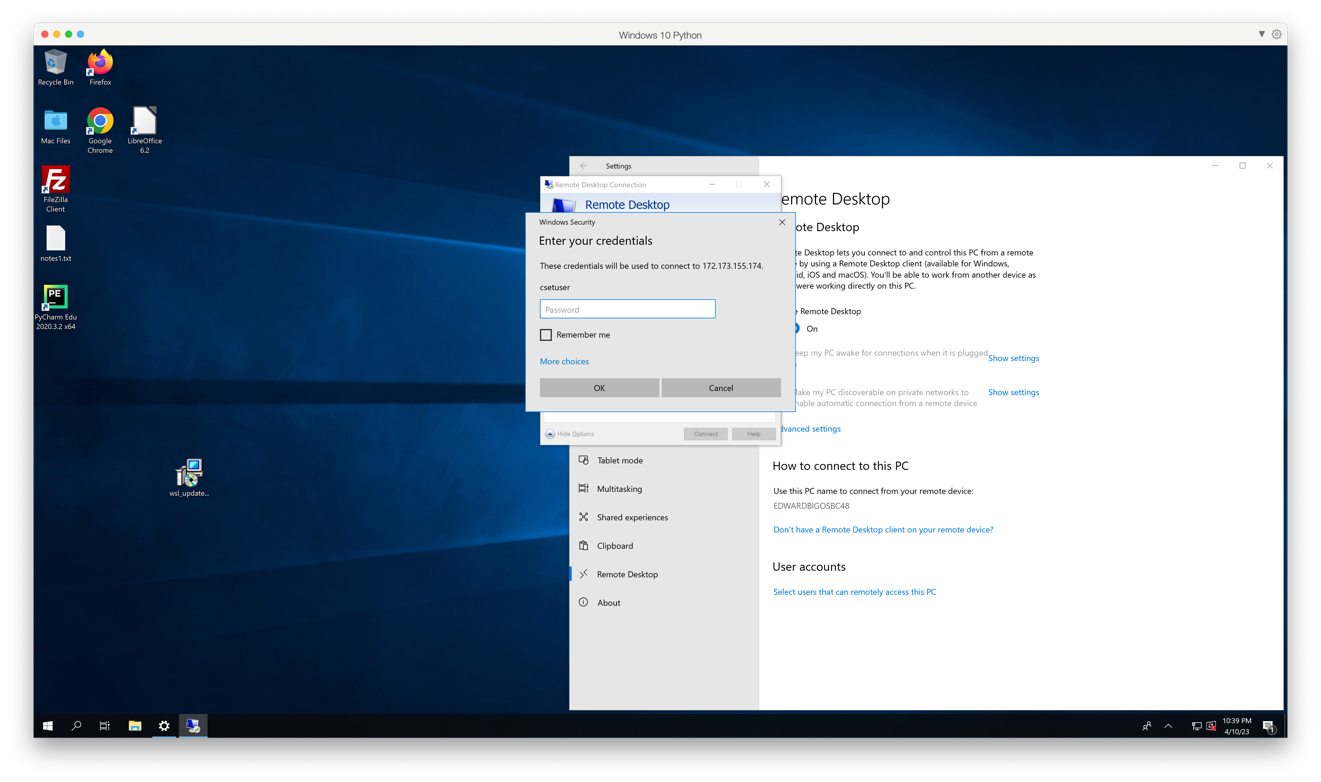Screen dimensions: 1321x782
Task: Open Advanced settings link
Action: pyautogui.click(x=809, y=429)
